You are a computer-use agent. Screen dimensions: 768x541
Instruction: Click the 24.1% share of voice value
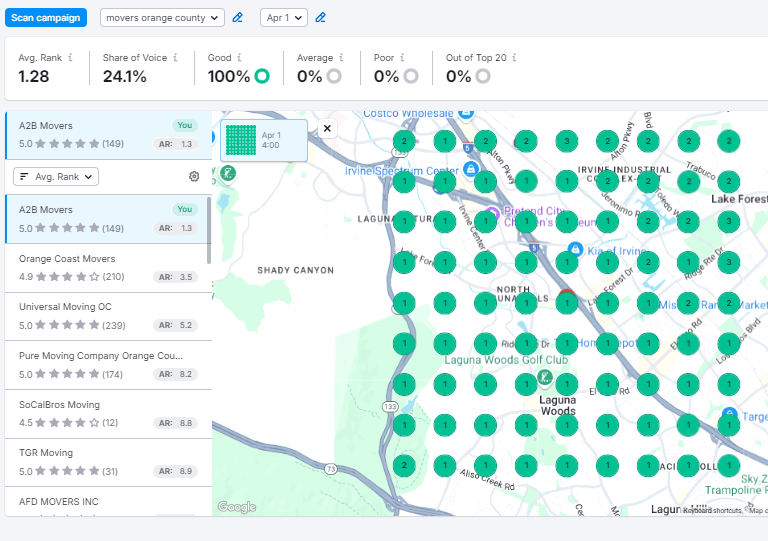[x=124, y=76]
